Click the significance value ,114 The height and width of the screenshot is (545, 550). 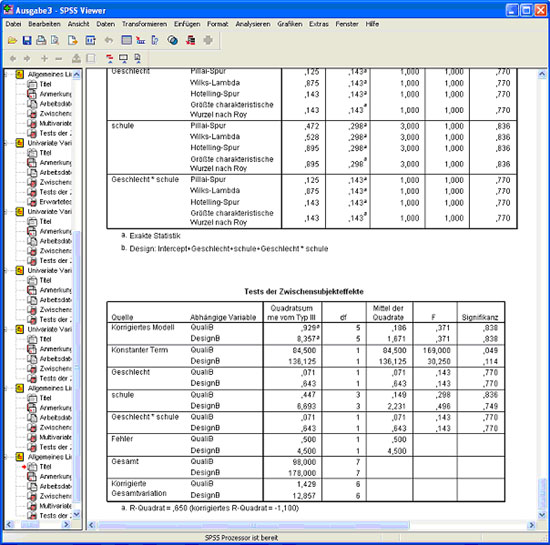(x=490, y=362)
